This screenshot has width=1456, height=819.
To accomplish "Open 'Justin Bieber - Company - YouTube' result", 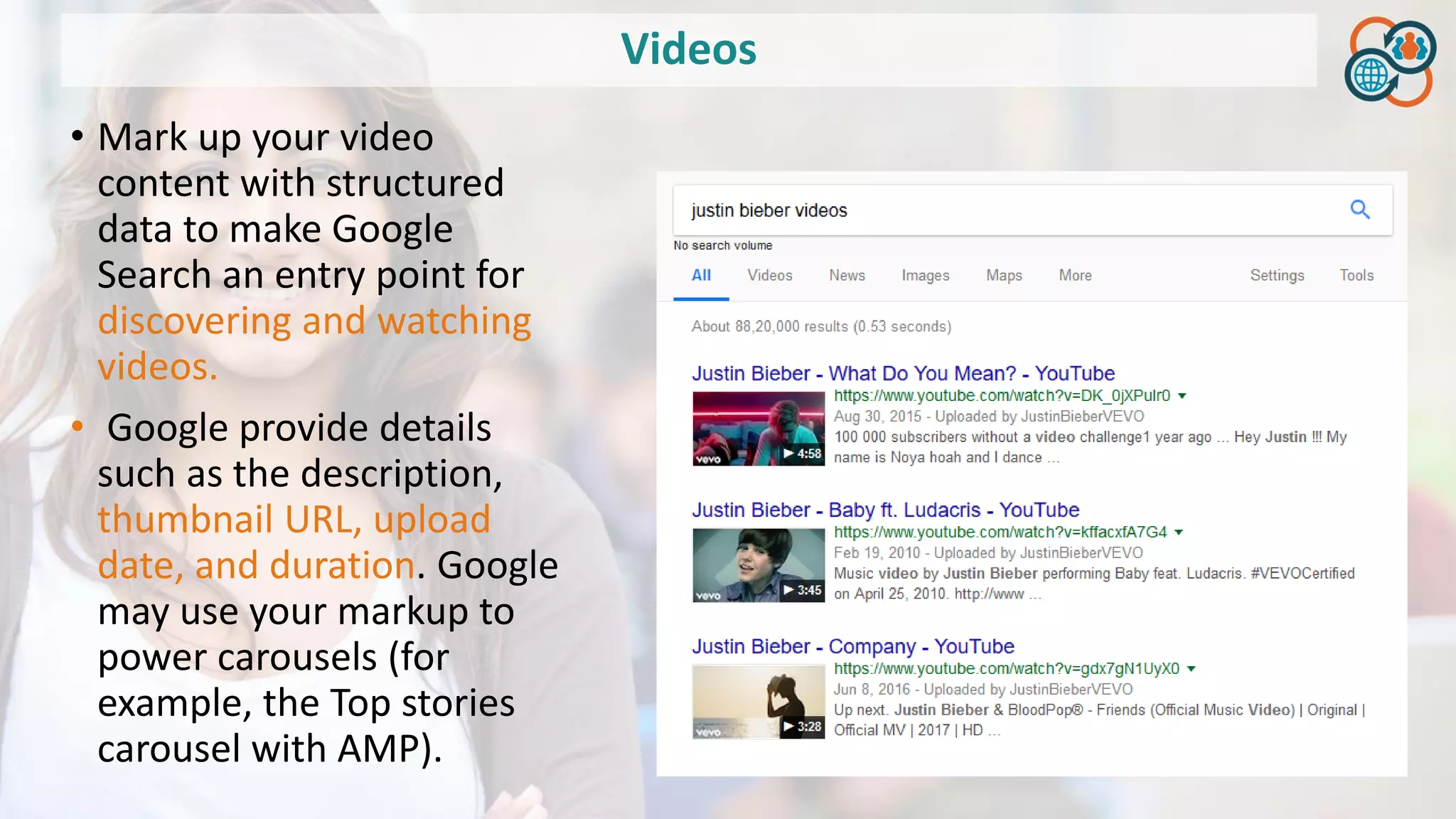I will [x=852, y=647].
